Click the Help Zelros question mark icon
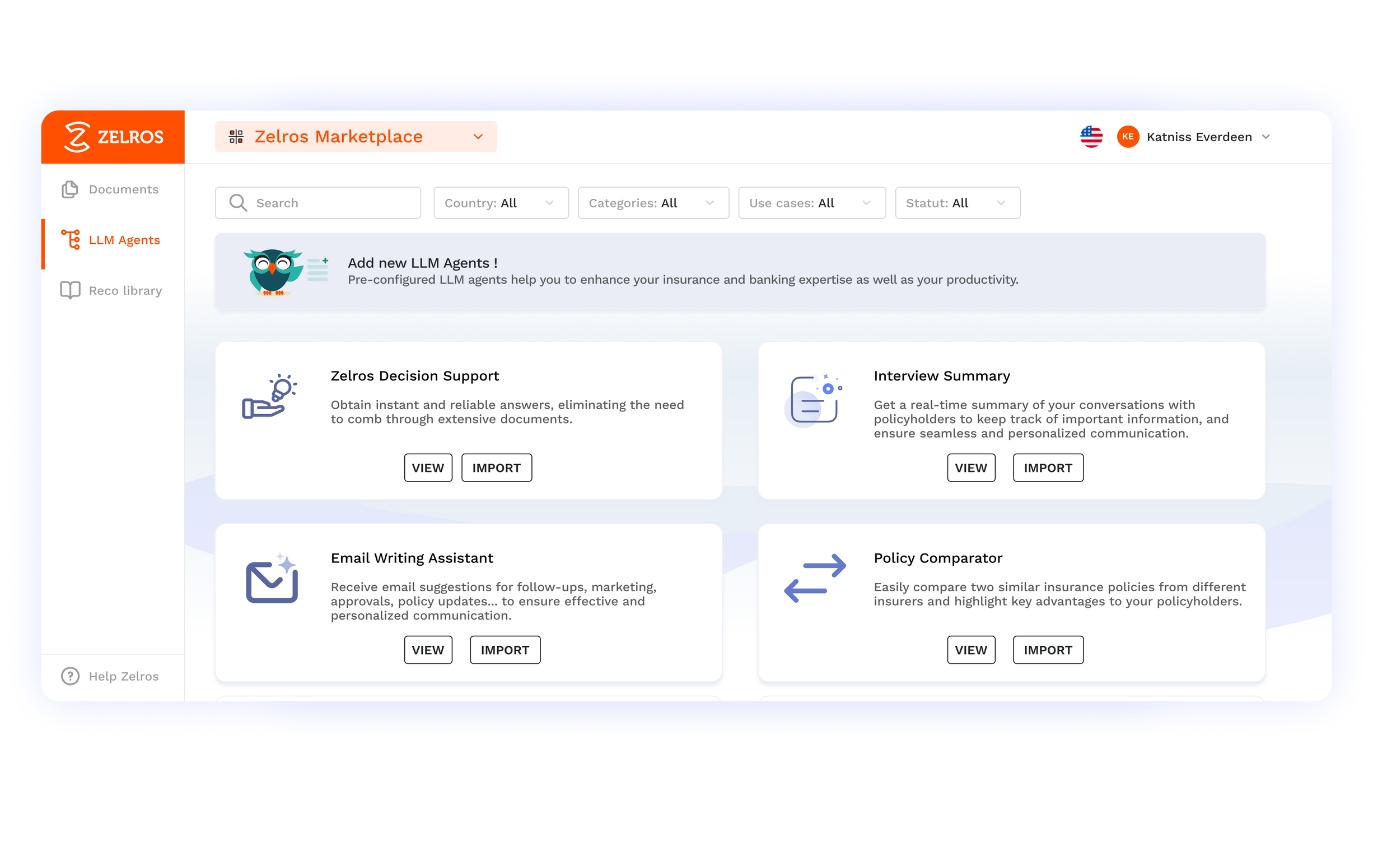Image resolution: width=1373 pixels, height=846 pixels. click(69, 676)
